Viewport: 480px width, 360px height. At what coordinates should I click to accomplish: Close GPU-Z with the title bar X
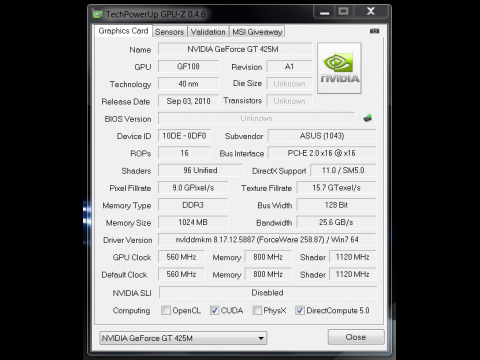(371, 12)
